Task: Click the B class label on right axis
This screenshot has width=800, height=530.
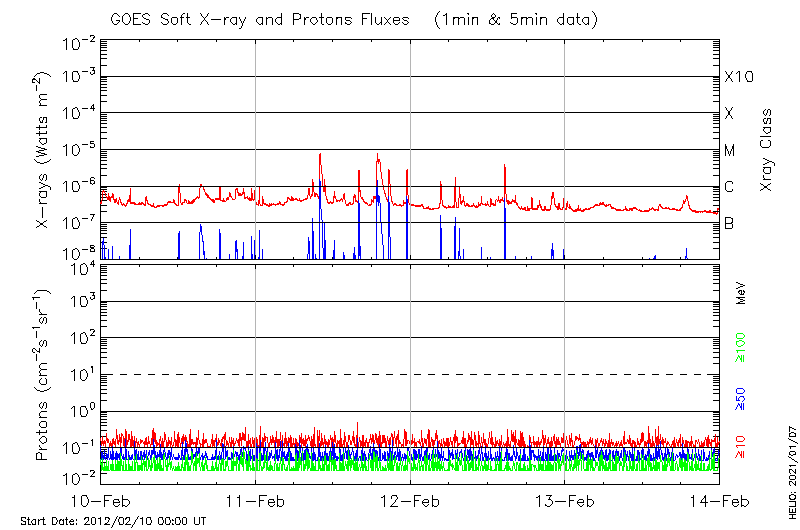Action: click(729, 223)
